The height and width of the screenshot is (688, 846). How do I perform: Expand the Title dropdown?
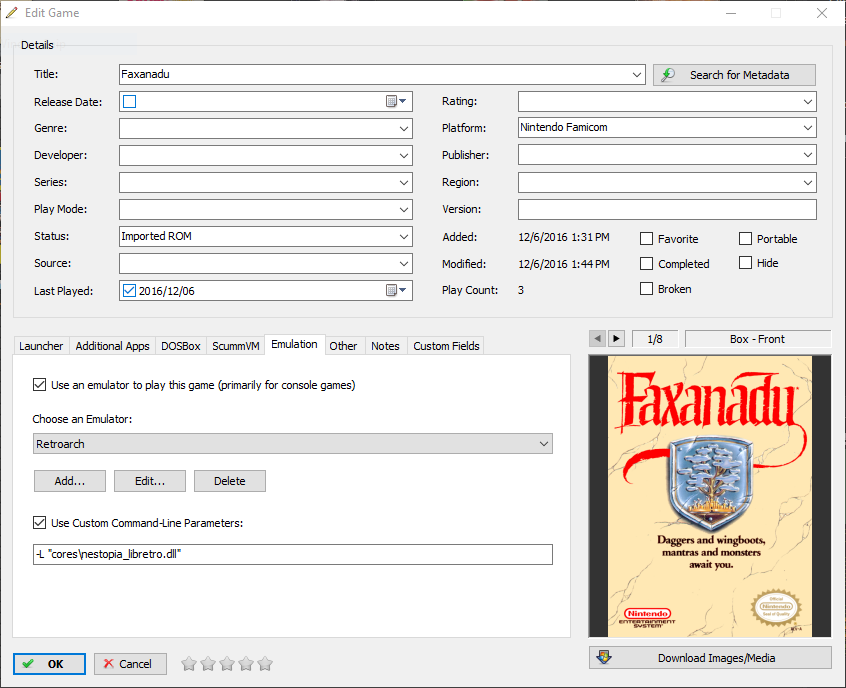(x=637, y=74)
